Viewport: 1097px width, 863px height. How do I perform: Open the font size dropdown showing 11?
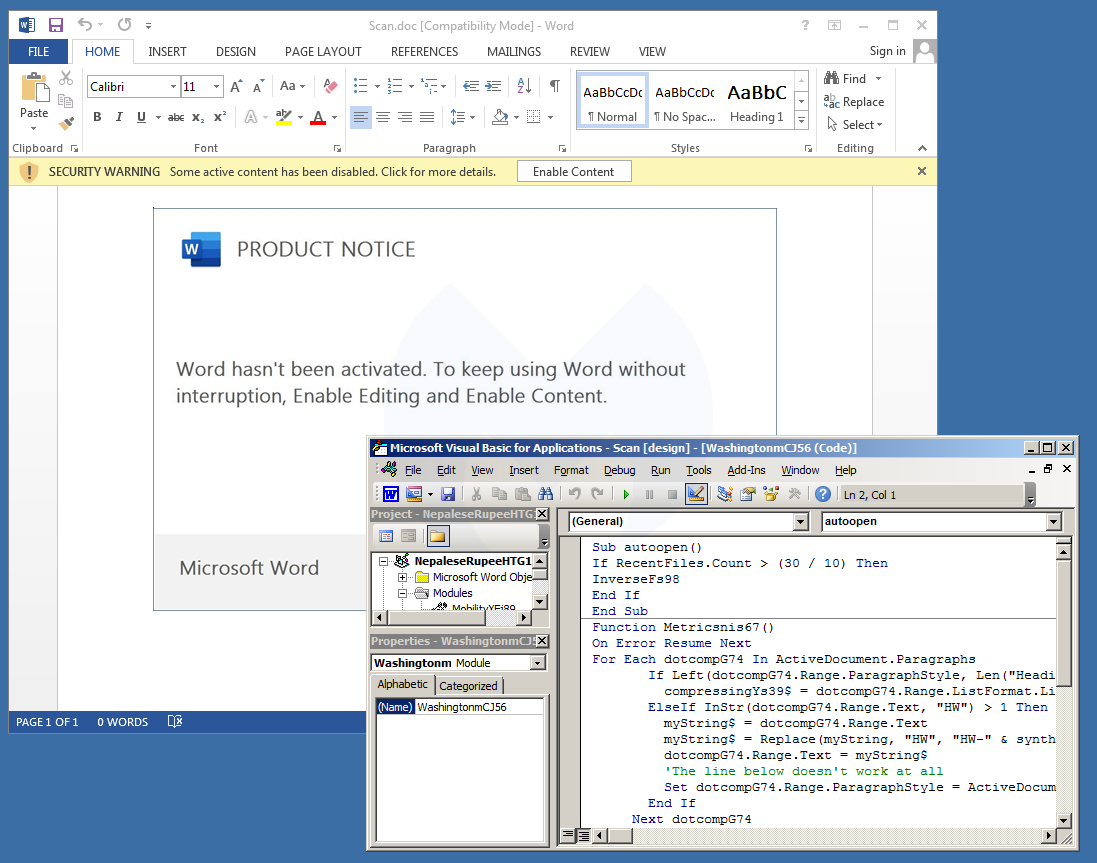[215, 87]
